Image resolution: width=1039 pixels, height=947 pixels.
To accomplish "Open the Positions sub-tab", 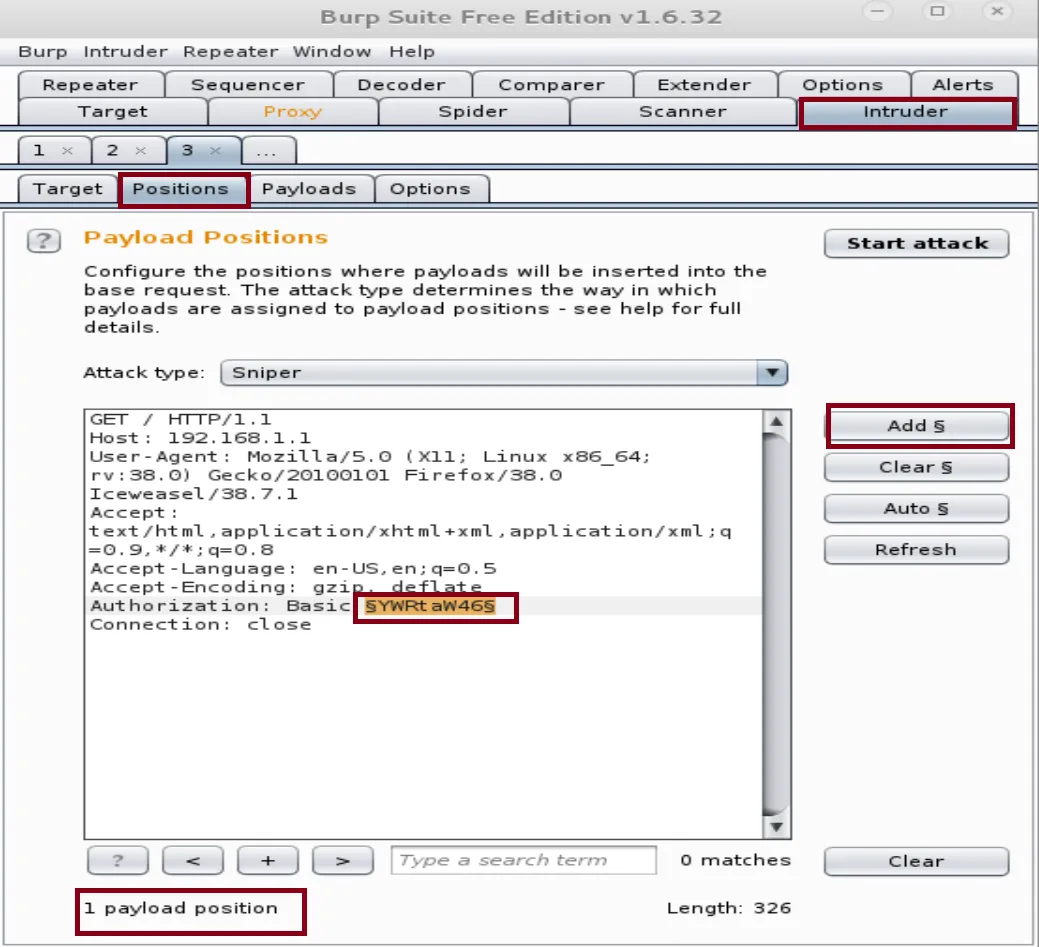I will pyautogui.click(x=181, y=189).
